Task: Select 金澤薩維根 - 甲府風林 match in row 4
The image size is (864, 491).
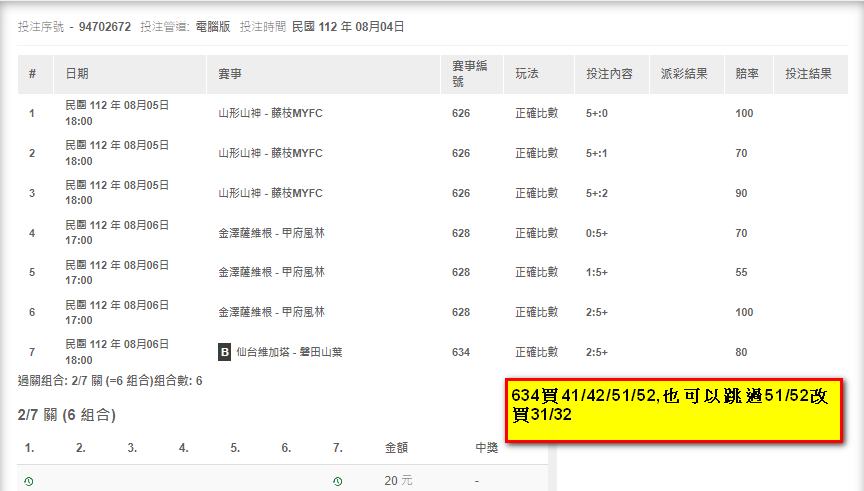Action: click(271, 233)
